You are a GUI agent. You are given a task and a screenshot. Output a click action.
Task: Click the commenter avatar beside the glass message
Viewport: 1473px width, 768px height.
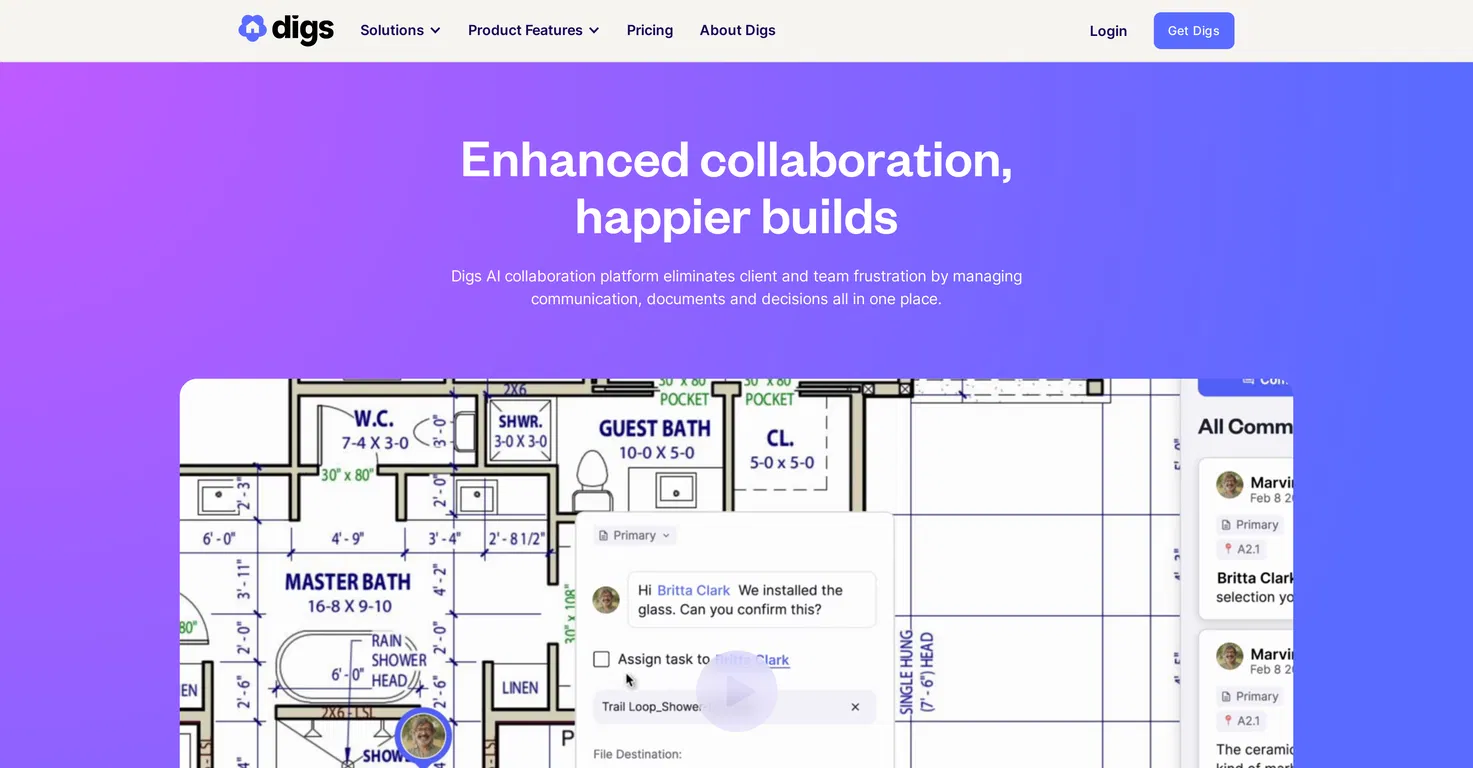click(x=606, y=600)
